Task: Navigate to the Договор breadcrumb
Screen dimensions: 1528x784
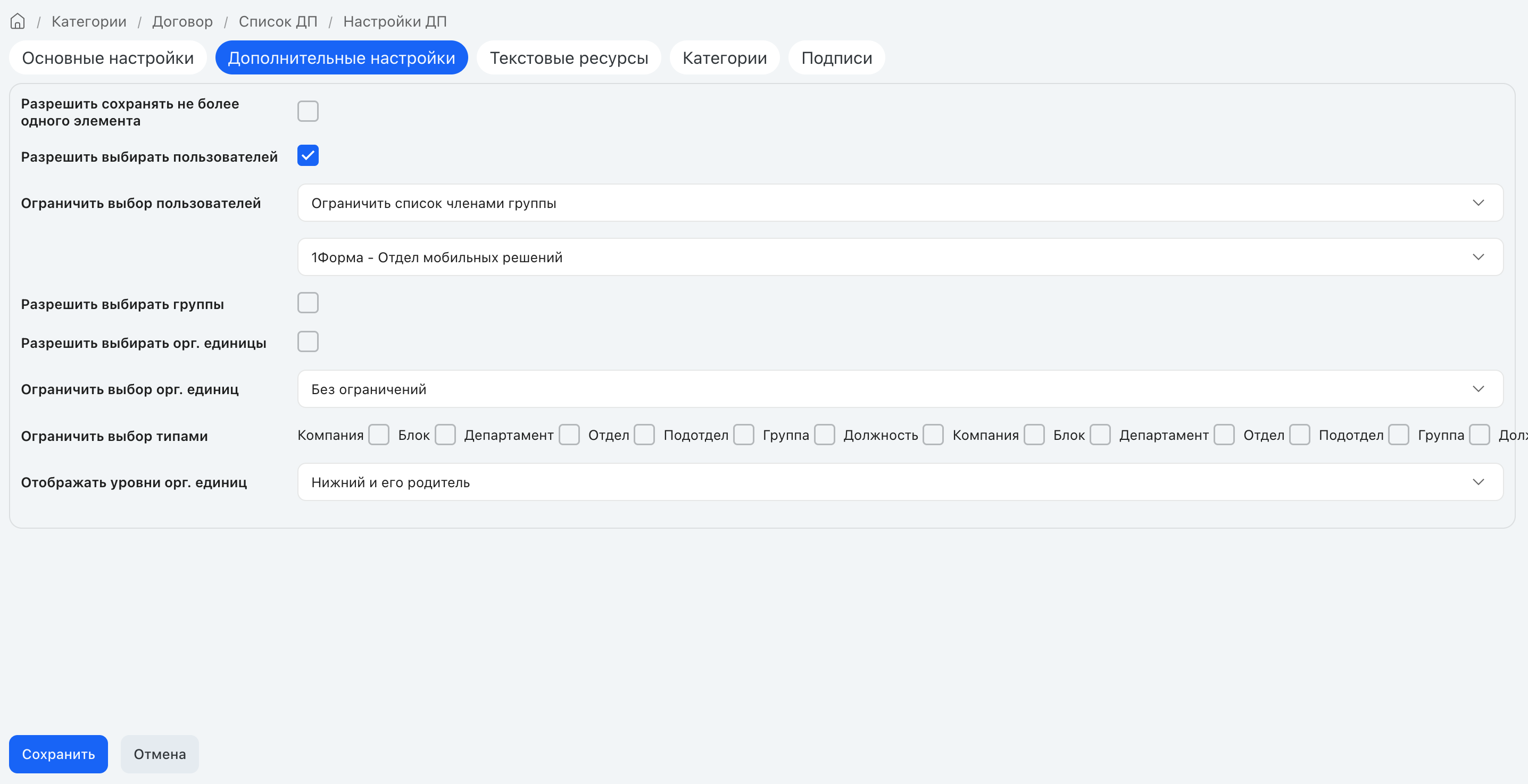Action: point(182,21)
